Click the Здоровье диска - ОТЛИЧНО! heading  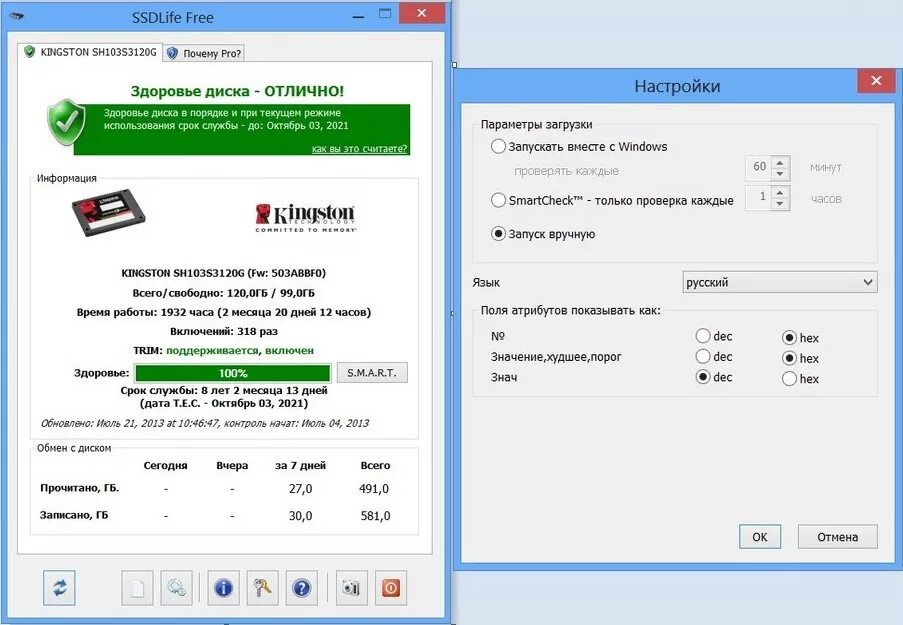tap(237, 91)
